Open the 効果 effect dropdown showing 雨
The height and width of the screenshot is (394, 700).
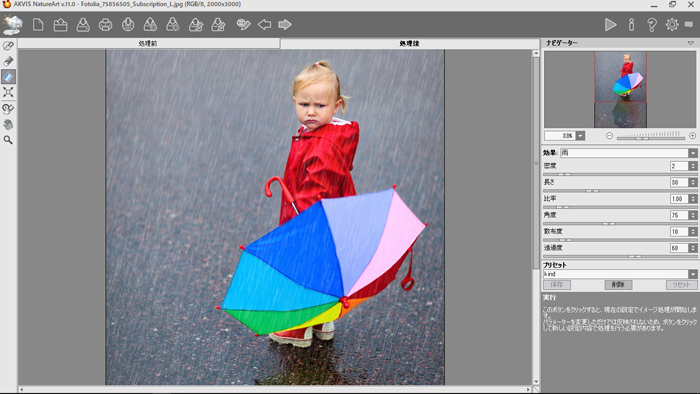click(x=629, y=153)
